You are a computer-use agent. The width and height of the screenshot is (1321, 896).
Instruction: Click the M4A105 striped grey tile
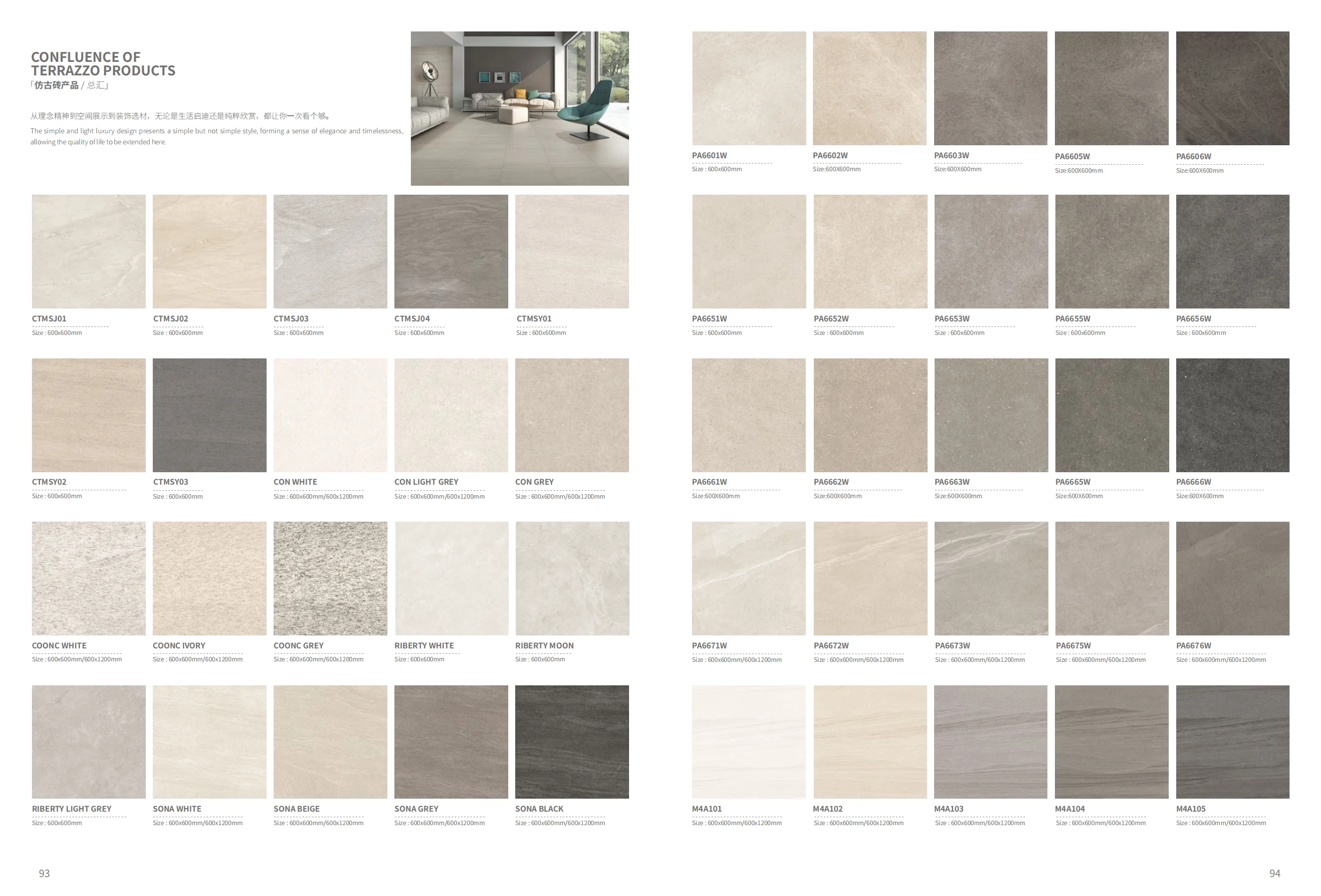pyautogui.click(x=1232, y=741)
